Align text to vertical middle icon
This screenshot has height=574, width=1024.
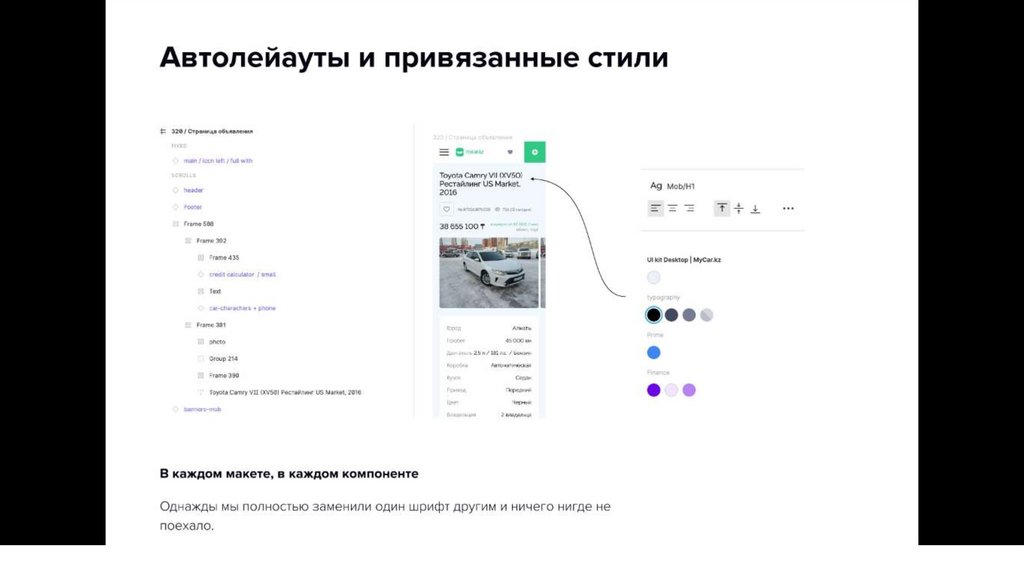[x=739, y=208]
